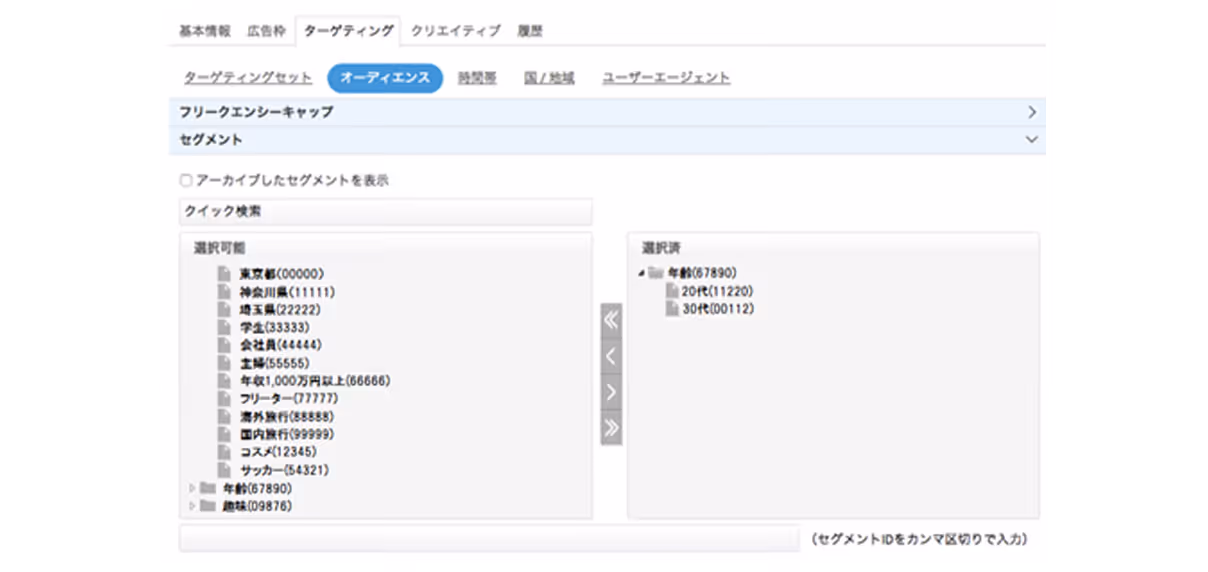The width and height of the screenshot is (1208, 572).
Task: Select the 学生(33333) label text
Action: click(274, 327)
